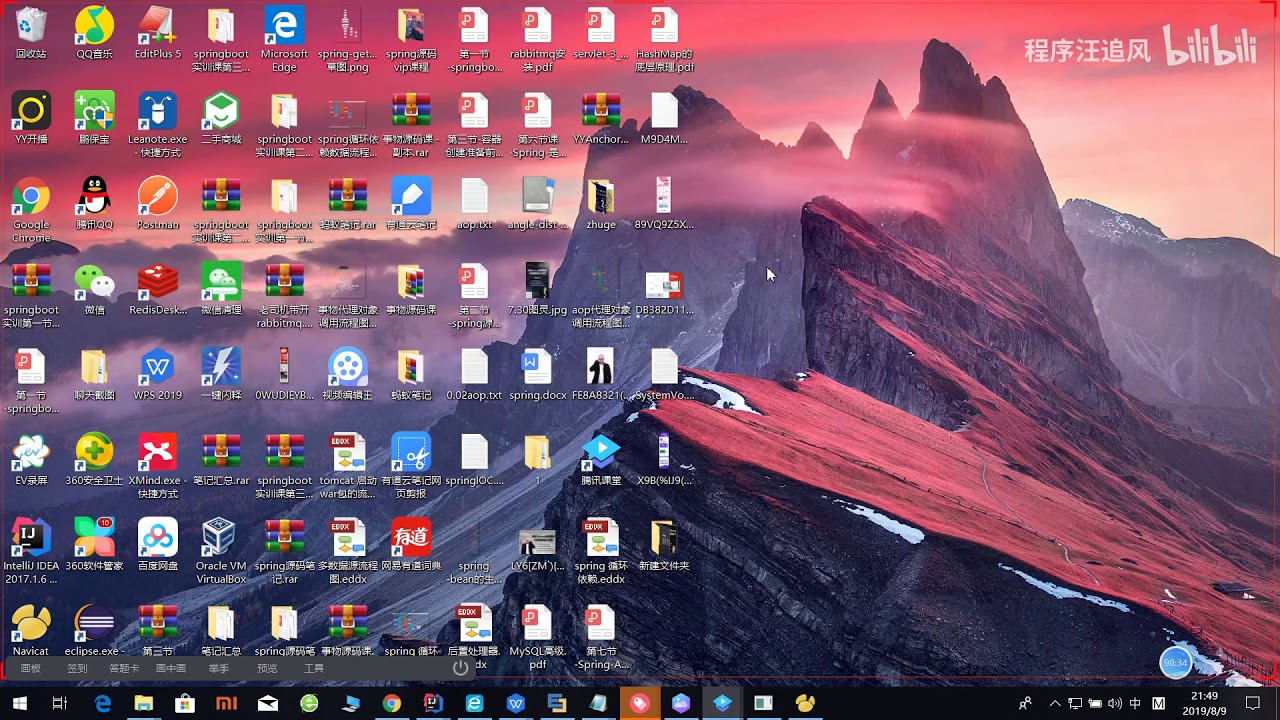Viewport: 1280px width, 720px height.
Task: Select the 聊天截图 folder on desktop
Action: click(x=94, y=373)
